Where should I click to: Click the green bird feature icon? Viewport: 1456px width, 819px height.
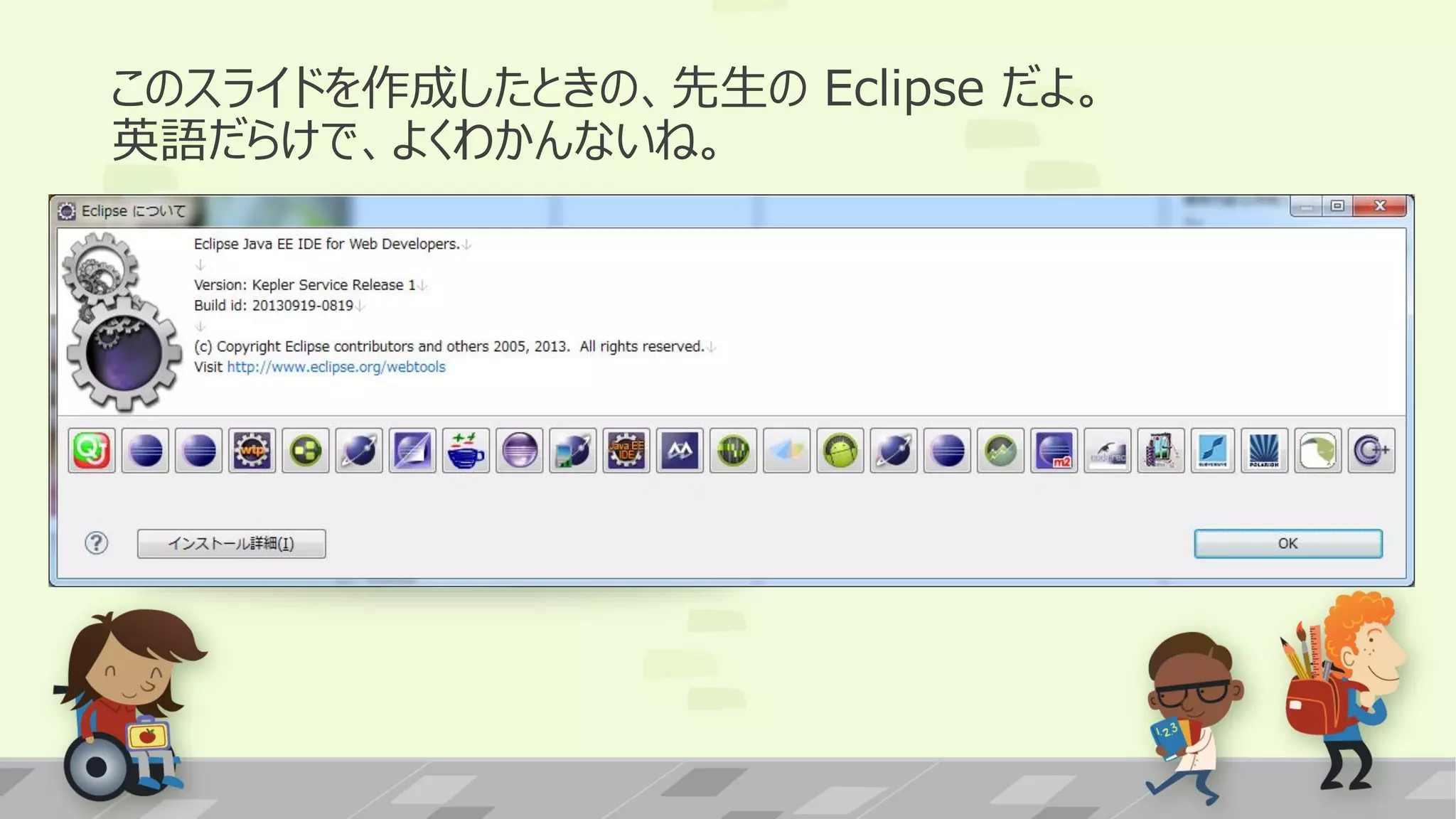tap(1318, 450)
